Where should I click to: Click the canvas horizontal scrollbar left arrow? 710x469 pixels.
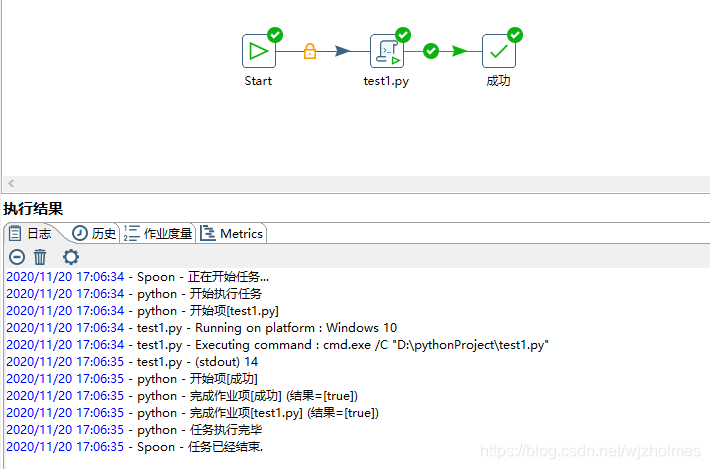11,183
